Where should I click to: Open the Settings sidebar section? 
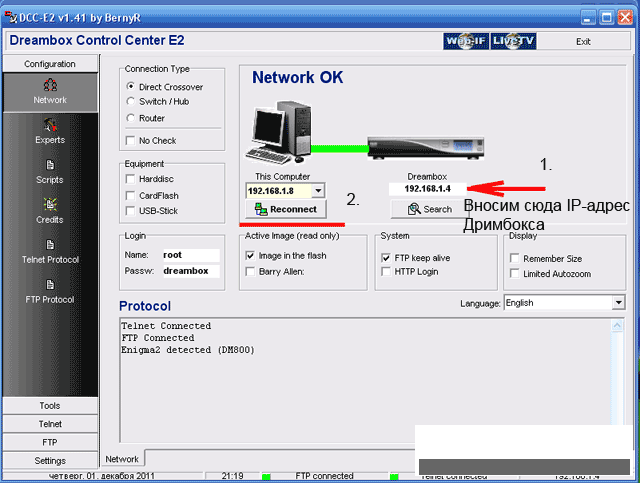pyautogui.click(x=49, y=460)
